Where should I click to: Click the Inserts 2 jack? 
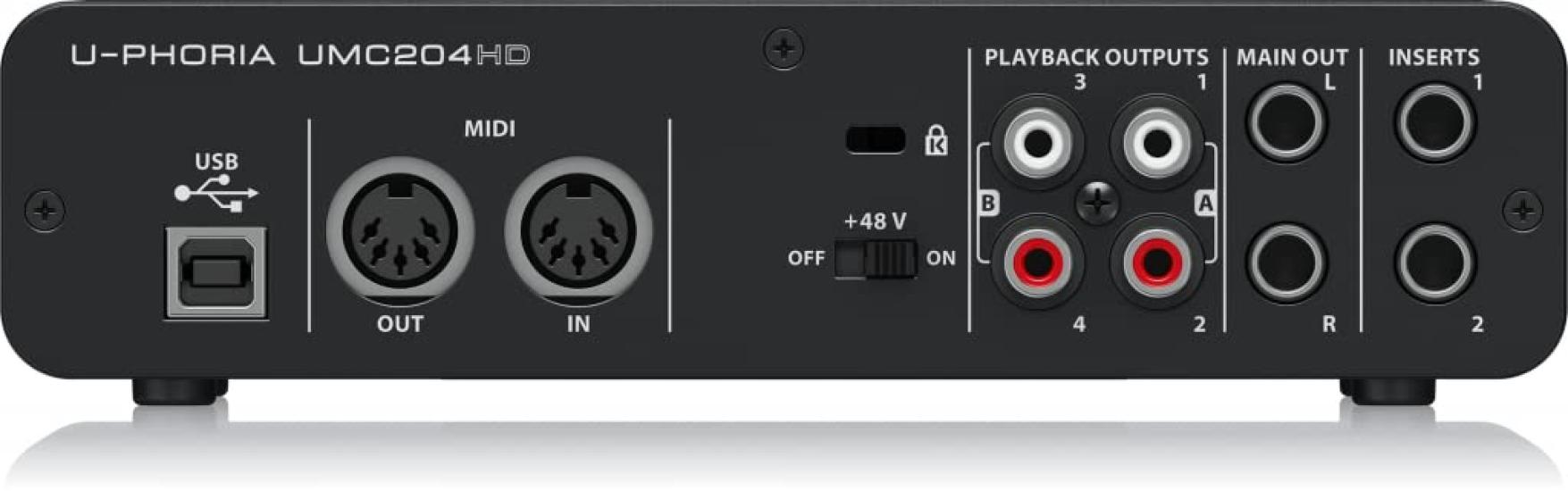[x=1435, y=263]
